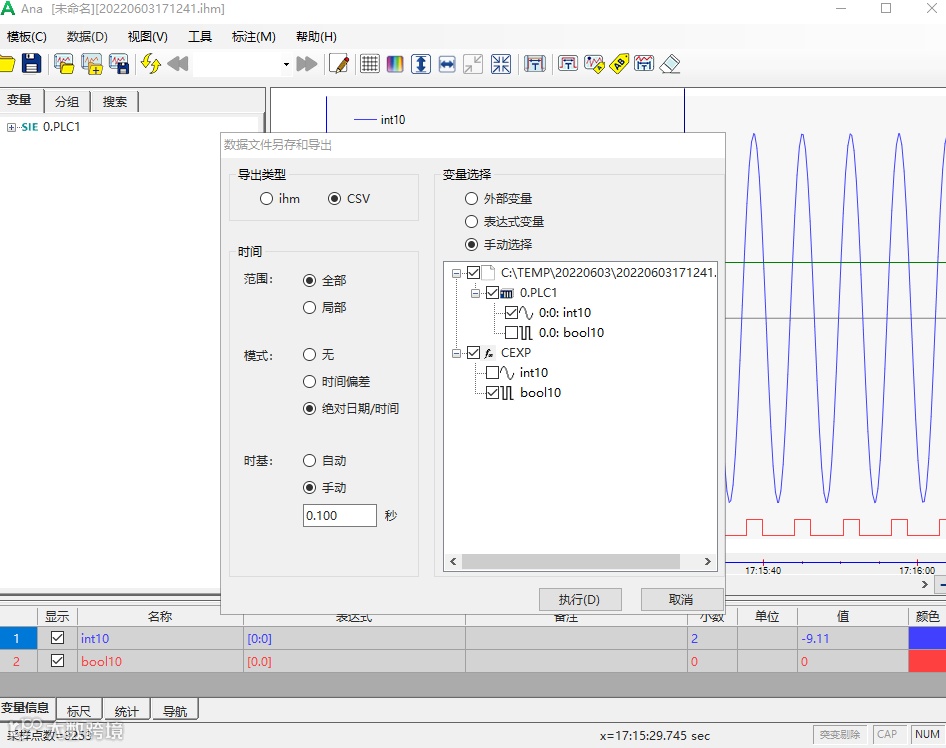Select the 无 mode option
Viewport: 946px width, 748px height.
pos(319,355)
